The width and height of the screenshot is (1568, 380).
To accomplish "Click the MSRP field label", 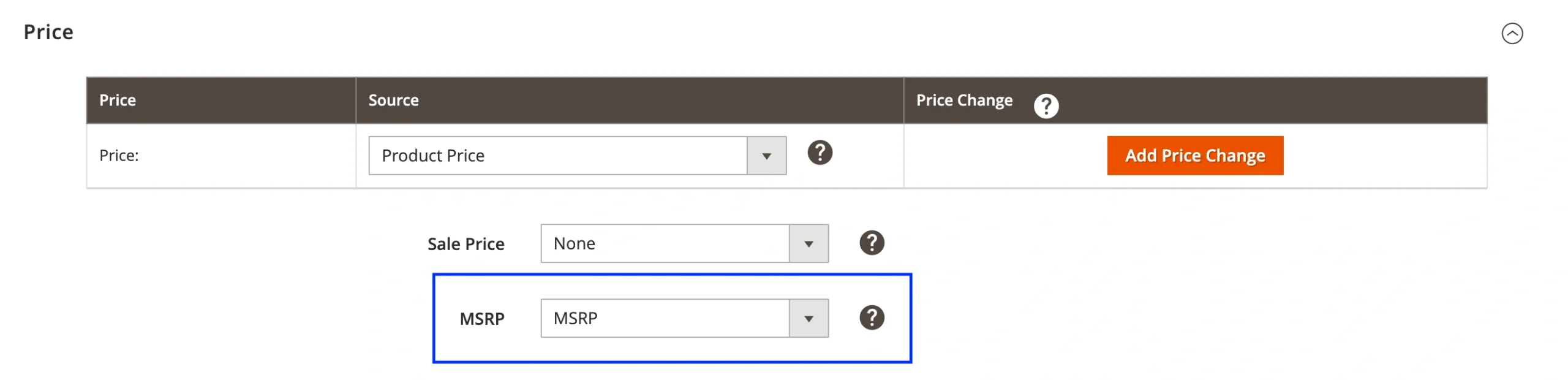I will pyautogui.click(x=481, y=319).
